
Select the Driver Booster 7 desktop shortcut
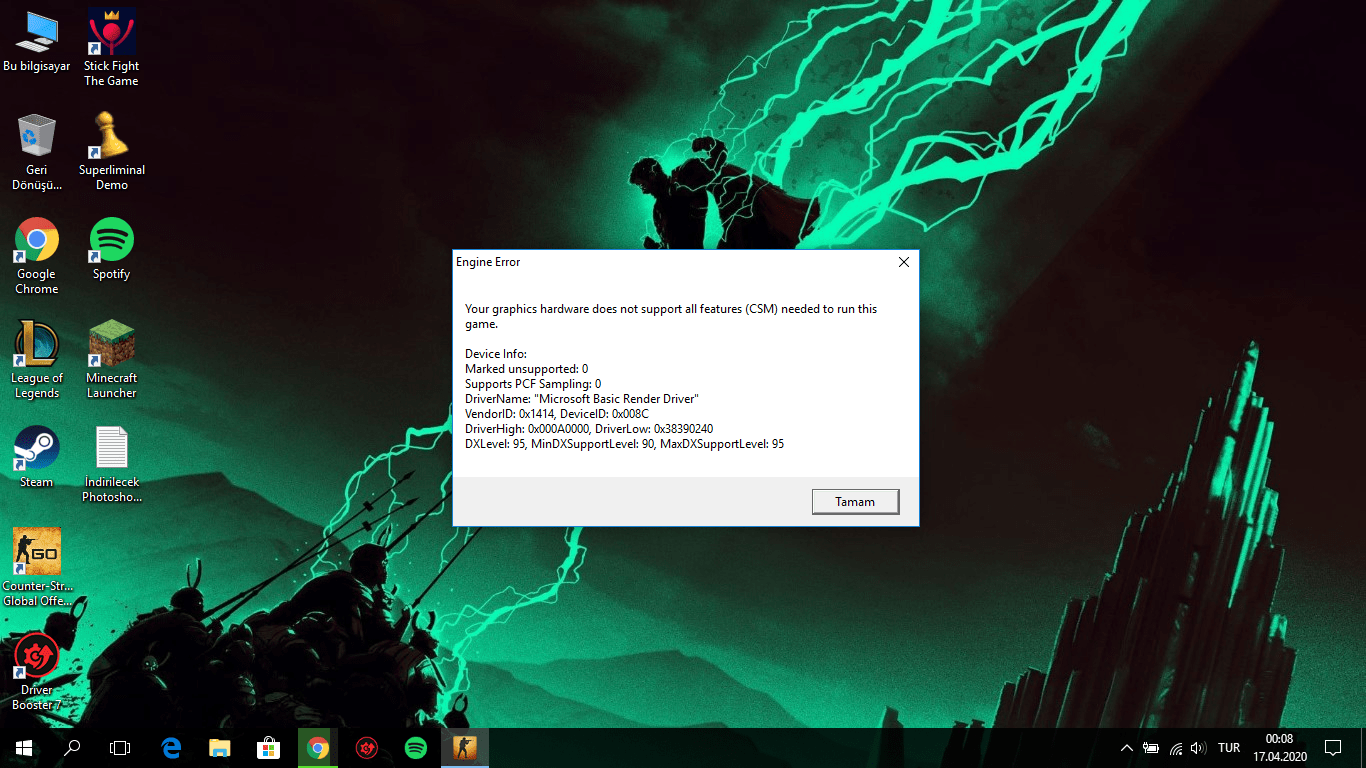tap(37, 672)
